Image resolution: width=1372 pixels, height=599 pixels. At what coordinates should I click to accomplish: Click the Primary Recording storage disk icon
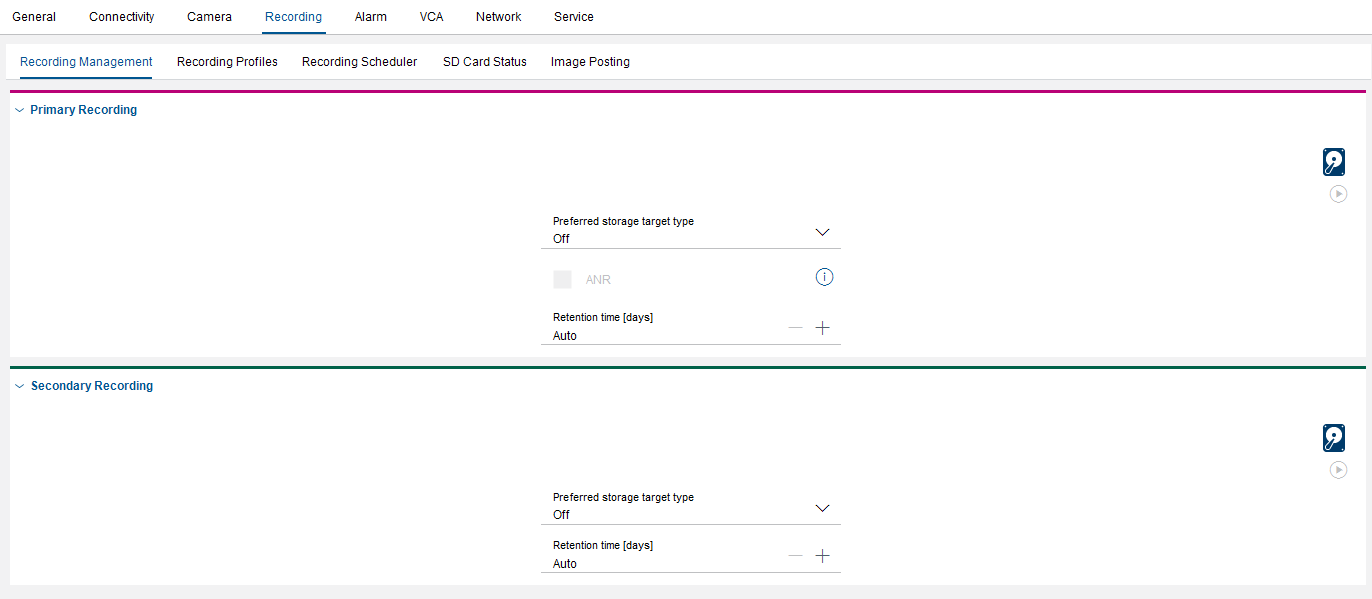(x=1333, y=162)
